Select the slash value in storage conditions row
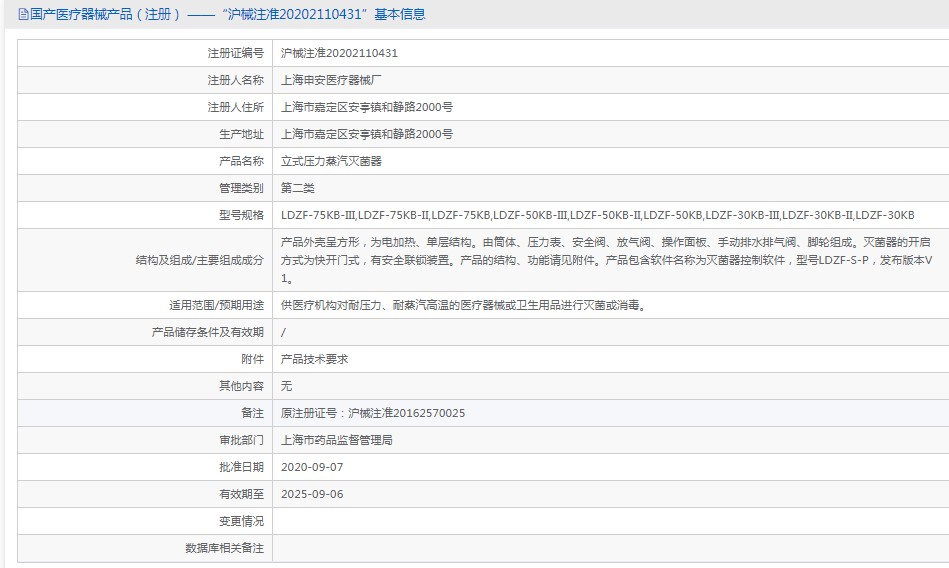949x568 pixels. coord(283,332)
